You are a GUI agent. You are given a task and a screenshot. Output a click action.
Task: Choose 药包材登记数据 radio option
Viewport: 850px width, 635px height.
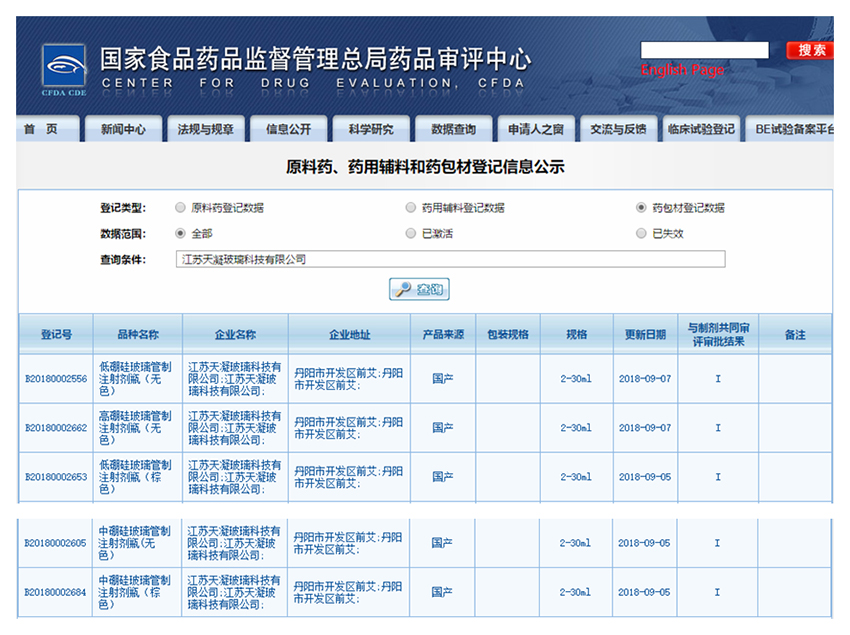[642, 208]
